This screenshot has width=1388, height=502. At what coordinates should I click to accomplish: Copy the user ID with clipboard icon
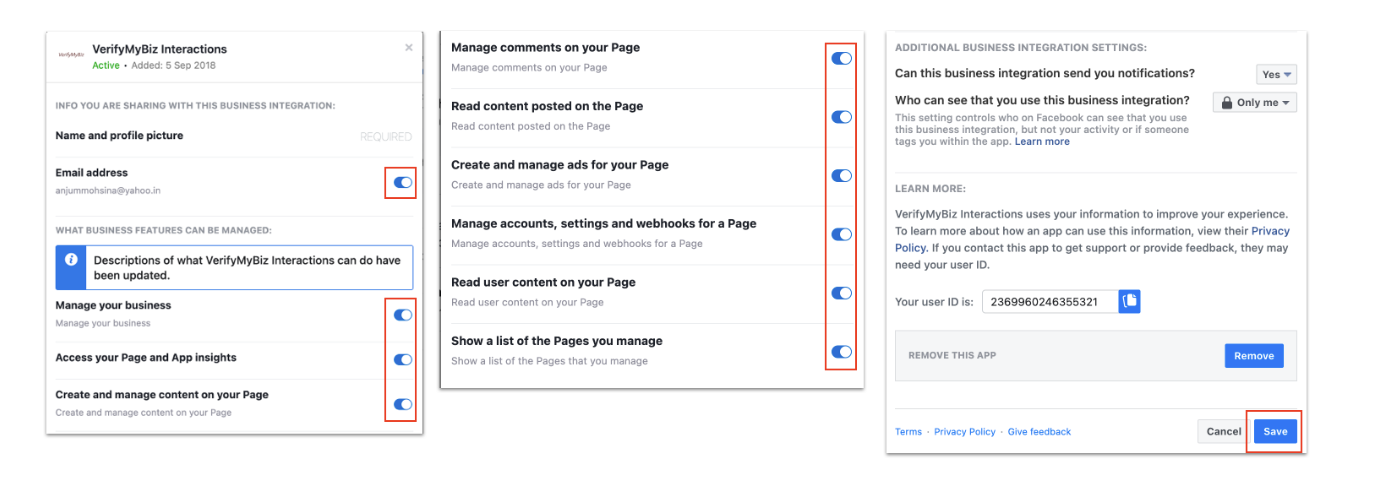pyautogui.click(x=1130, y=300)
